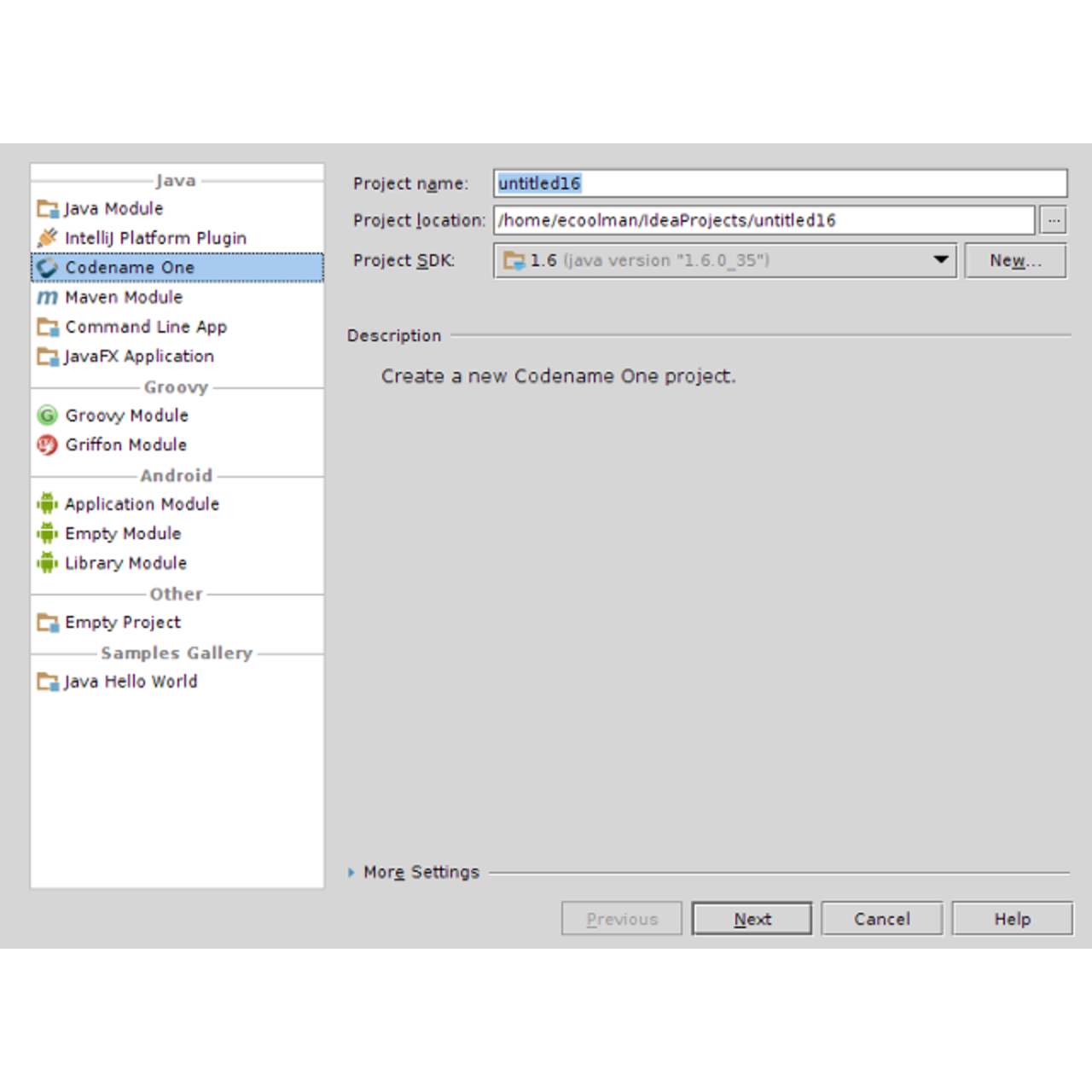Select the Android Library Module icon
Viewport: 1092px width, 1092px height.
[x=48, y=563]
